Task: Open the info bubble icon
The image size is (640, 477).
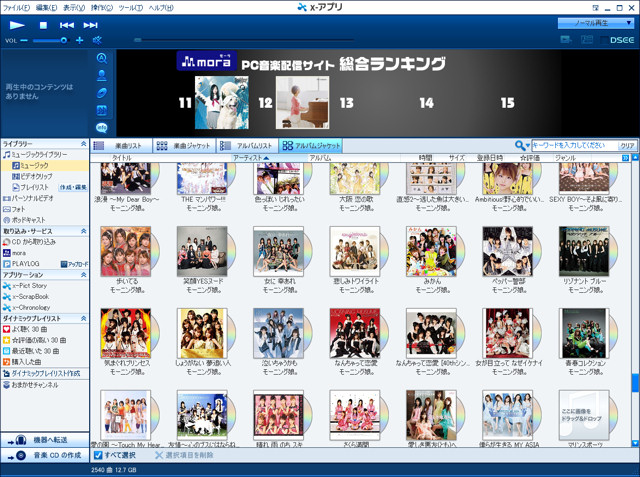Action: [102, 128]
